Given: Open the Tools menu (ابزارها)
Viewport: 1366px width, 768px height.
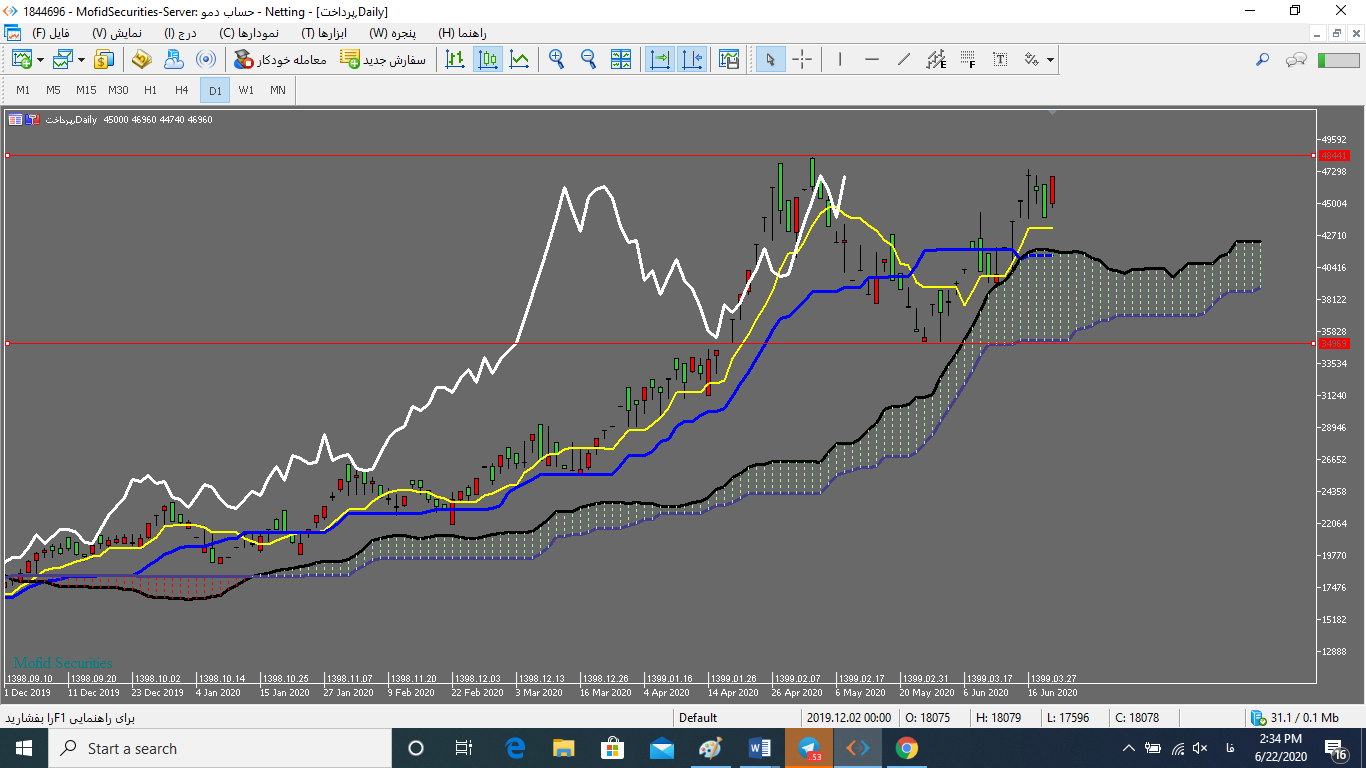Looking at the screenshot, I should pyautogui.click(x=322, y=33).
